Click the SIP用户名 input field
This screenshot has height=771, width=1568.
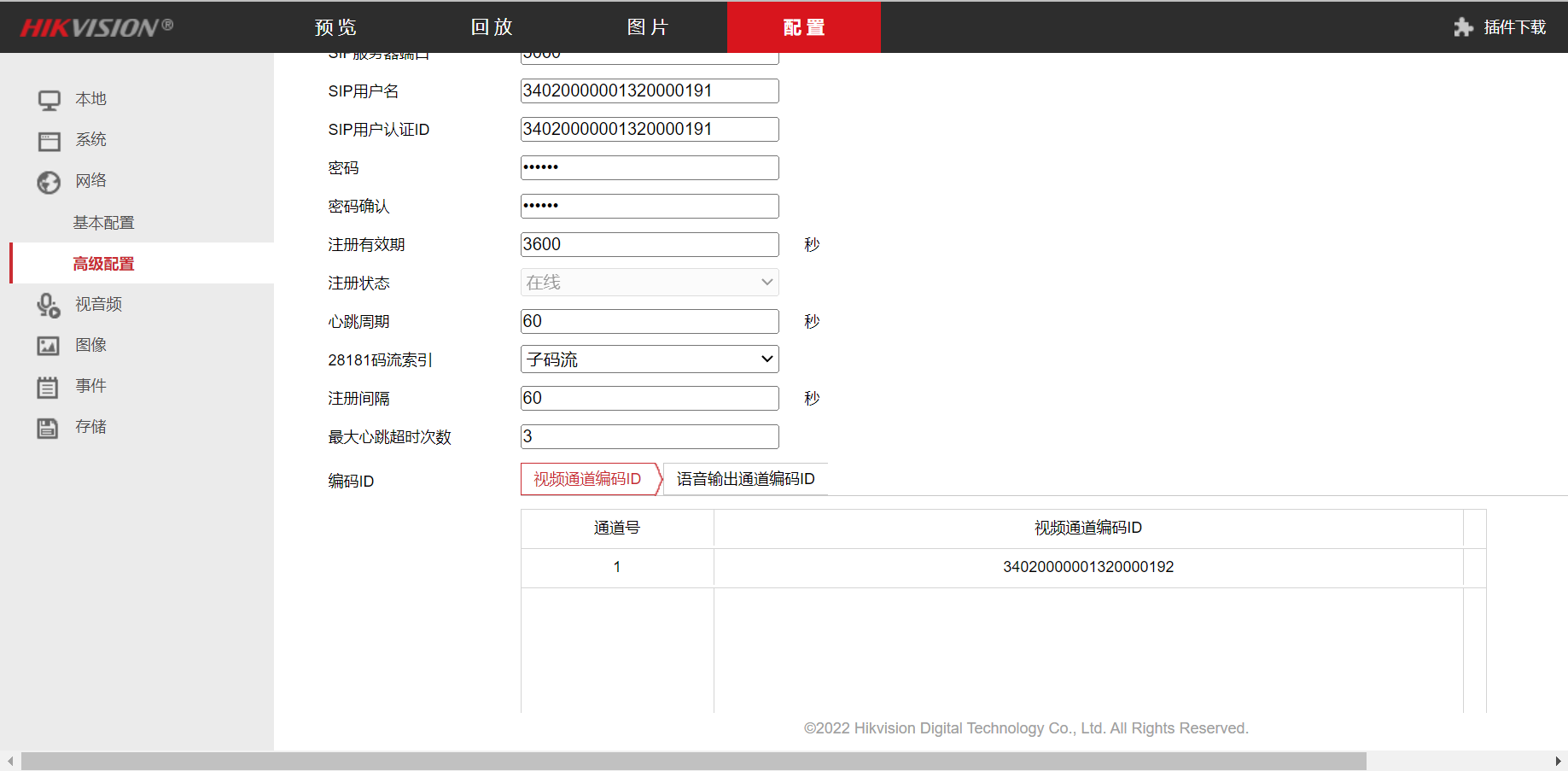pyautogui.click(x=648, y=91)
